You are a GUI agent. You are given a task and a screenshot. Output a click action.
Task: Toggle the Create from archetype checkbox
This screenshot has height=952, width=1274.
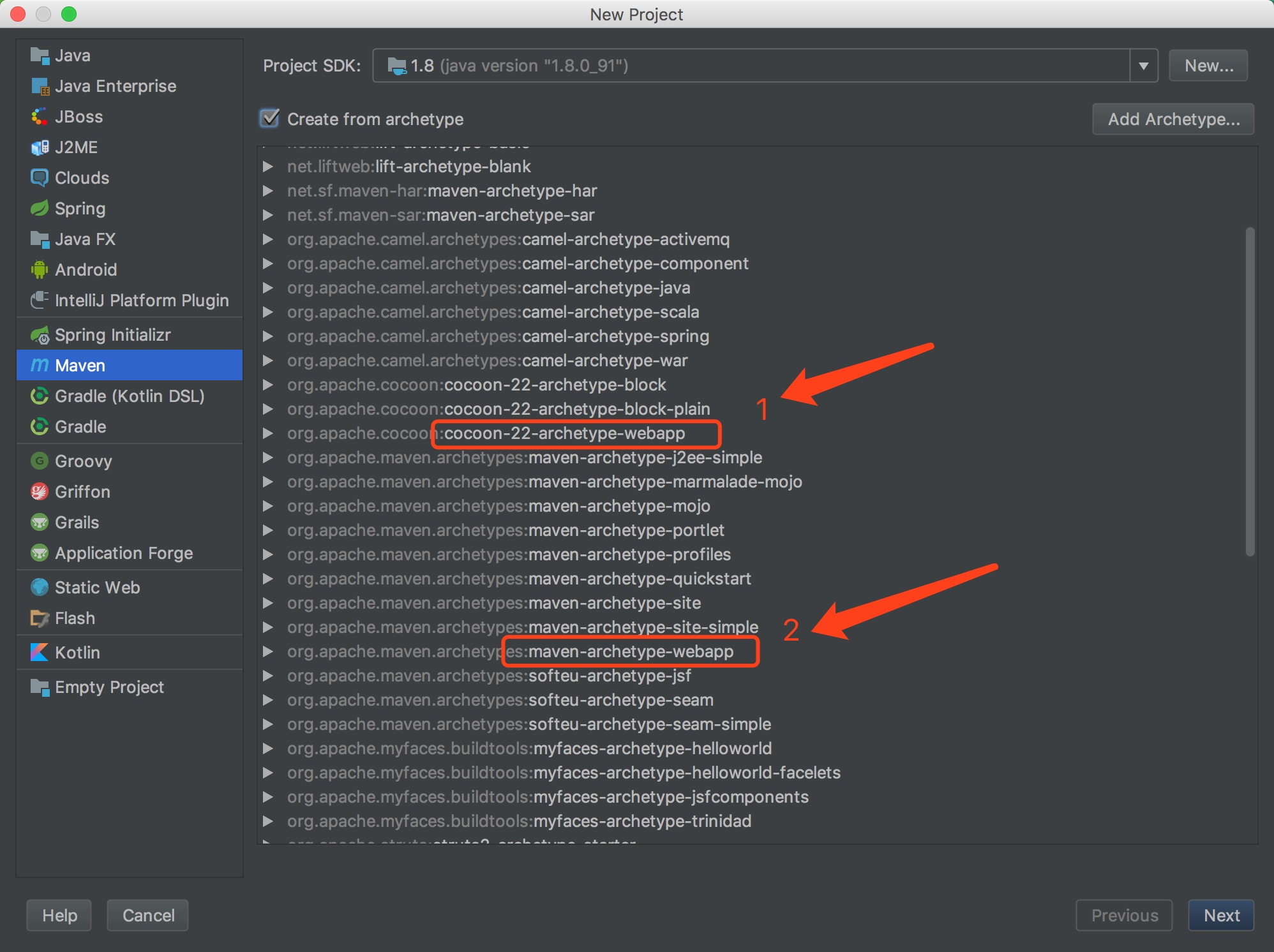click(x=270, y=119)
